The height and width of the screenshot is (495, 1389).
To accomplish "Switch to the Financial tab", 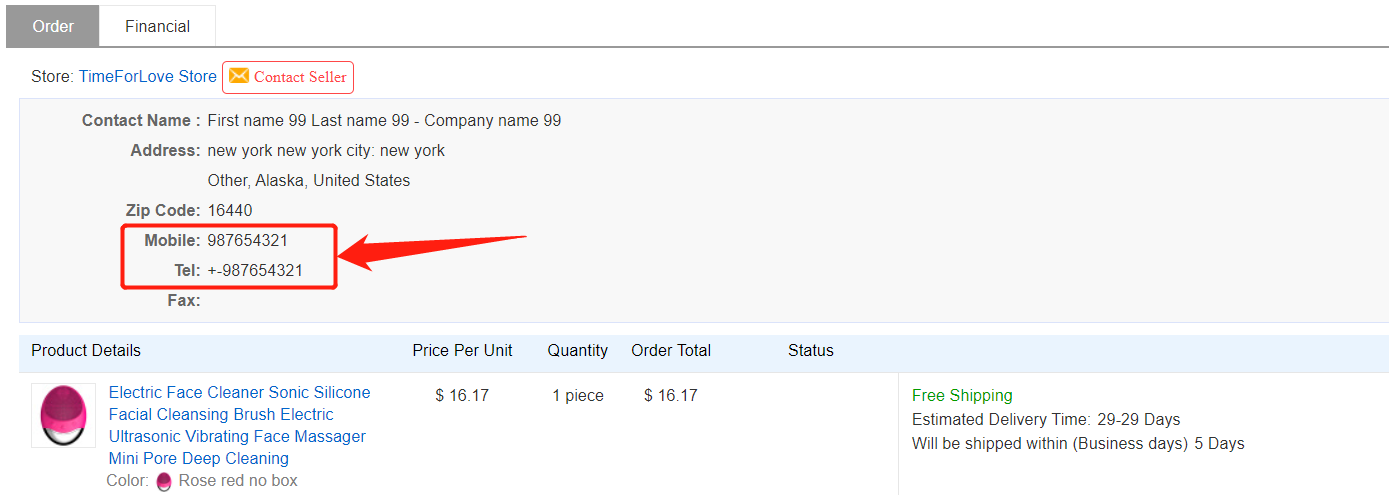I will 157,26.
